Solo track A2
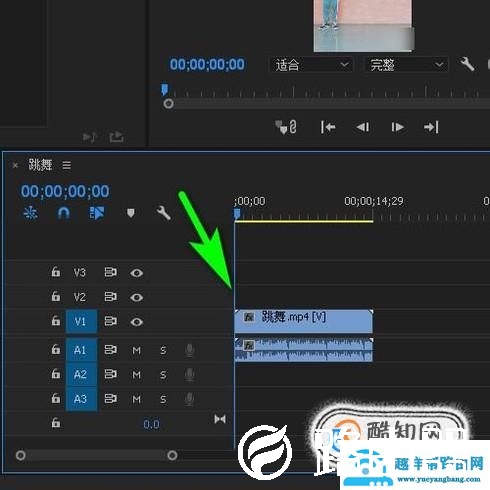490x490 pixels. pos(163,375)
